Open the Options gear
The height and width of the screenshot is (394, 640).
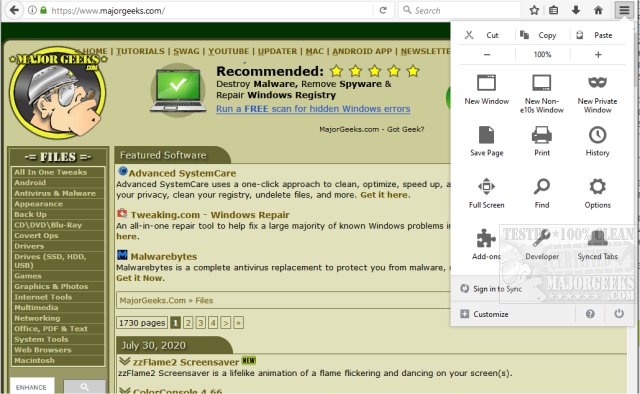click(597, 194)
